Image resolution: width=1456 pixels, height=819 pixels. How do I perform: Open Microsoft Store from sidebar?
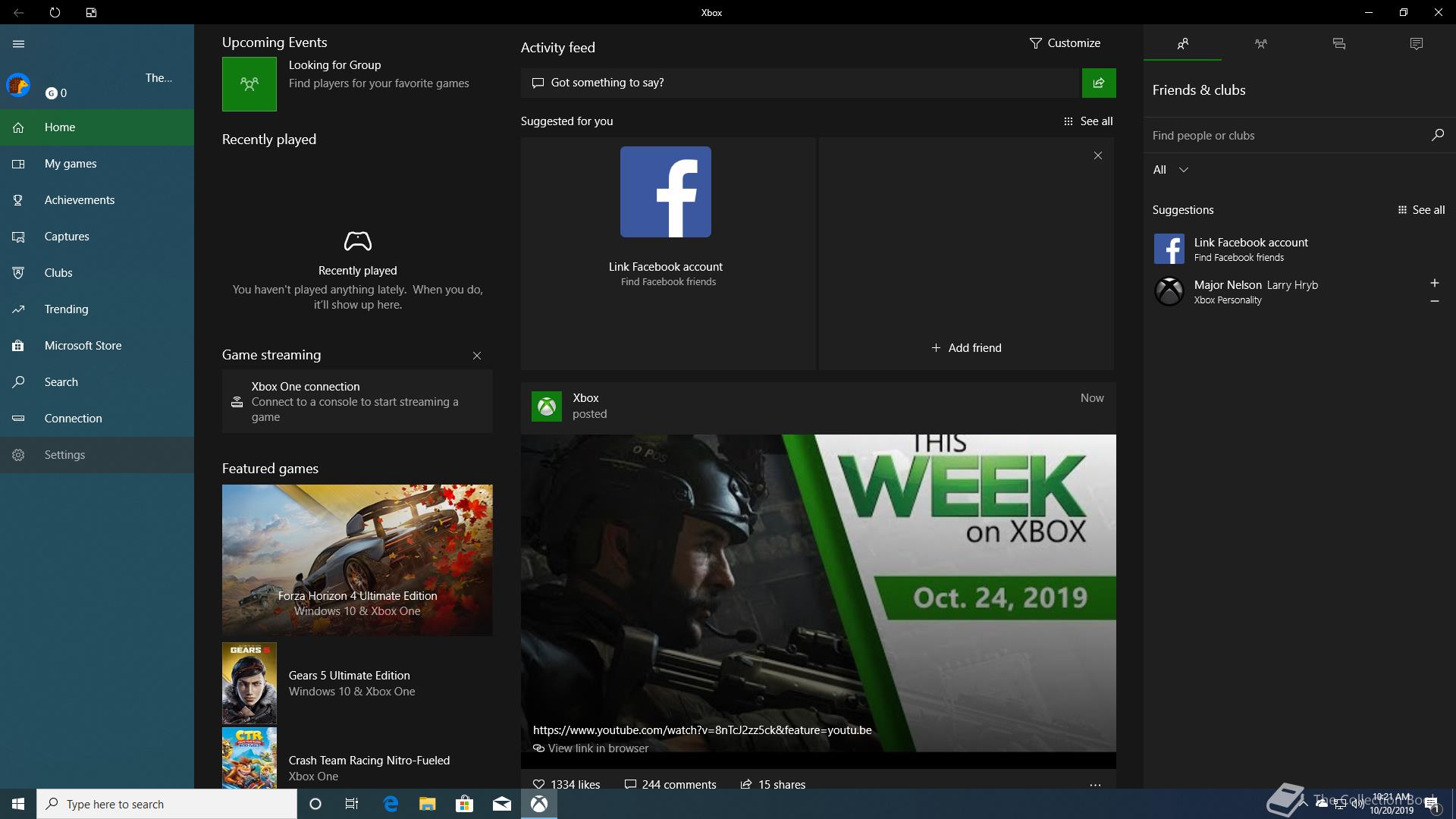(97, 346)
